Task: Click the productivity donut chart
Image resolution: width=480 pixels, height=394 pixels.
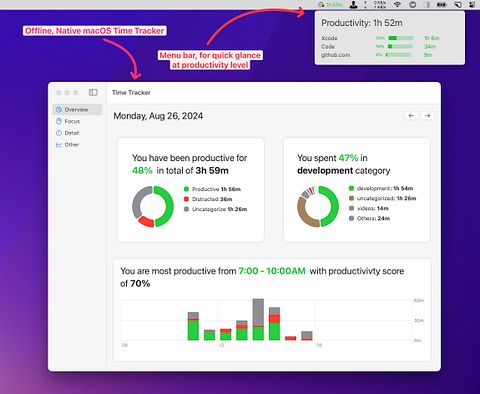Action: [x=153, y=206]
